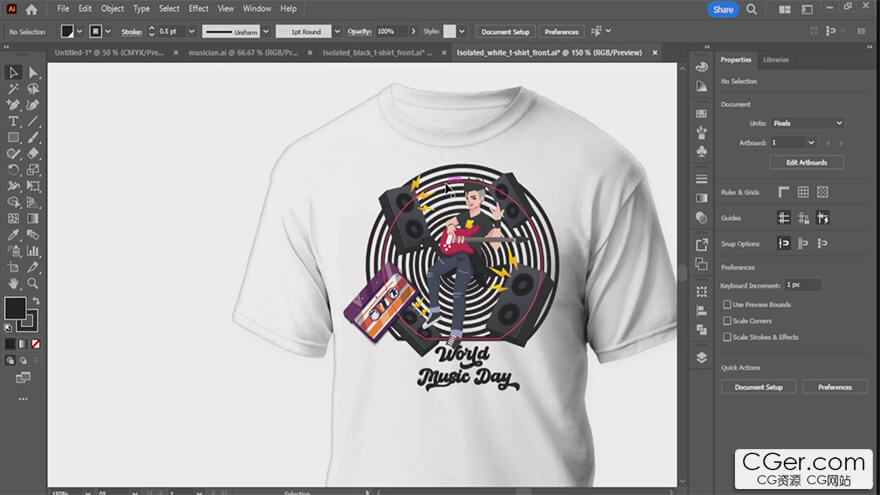Pick the Rectangle tool
Image resolution: width=880 pixels, height=495 pixels.
click(x=13, y=137)
